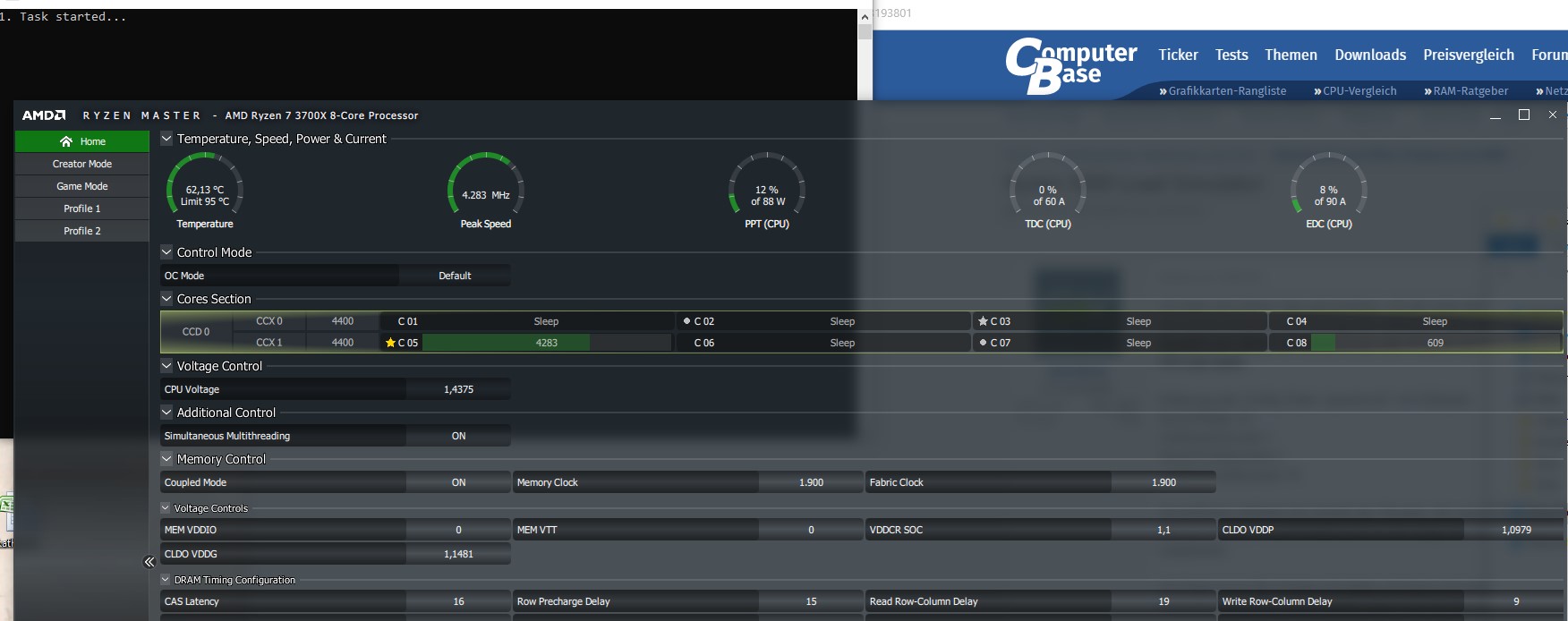Open Preisvergleich on the ComputerBase site
The height and width of the screenshot is (621, 1568).
coord(1469,55)
